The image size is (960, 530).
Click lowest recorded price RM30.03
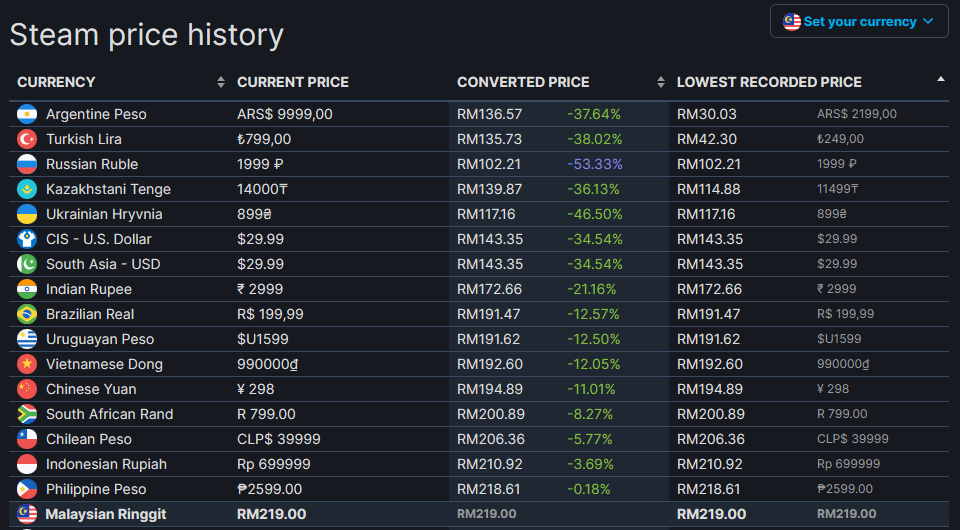[707, 114]
